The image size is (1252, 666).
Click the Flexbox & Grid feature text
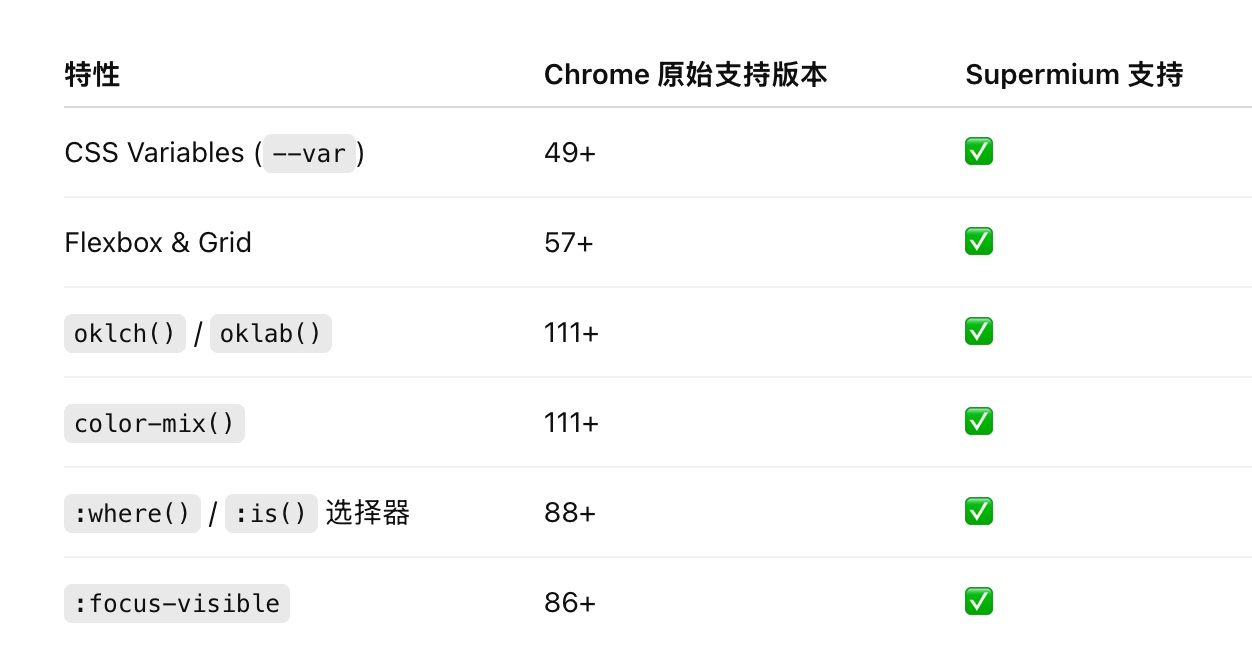(x=158, y=243)
